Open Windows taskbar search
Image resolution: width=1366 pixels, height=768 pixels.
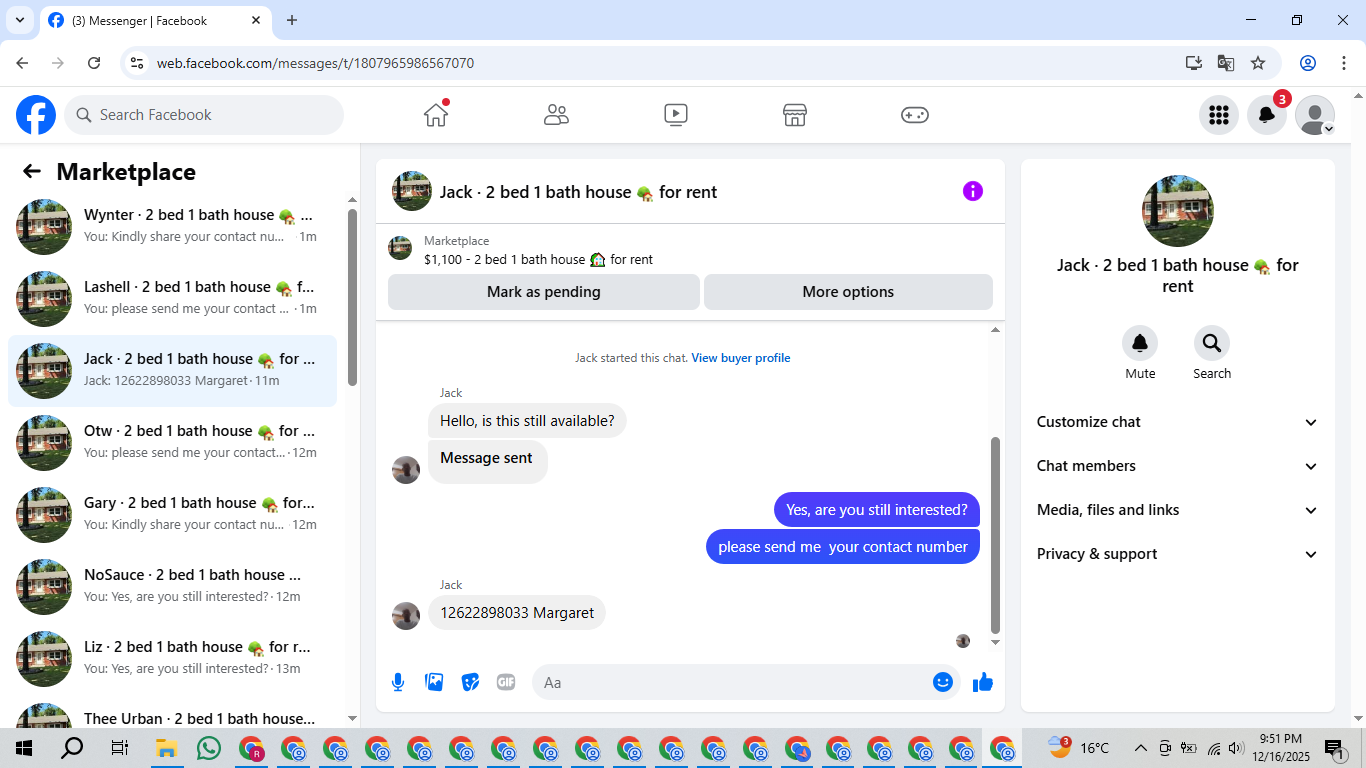(72, 748)
